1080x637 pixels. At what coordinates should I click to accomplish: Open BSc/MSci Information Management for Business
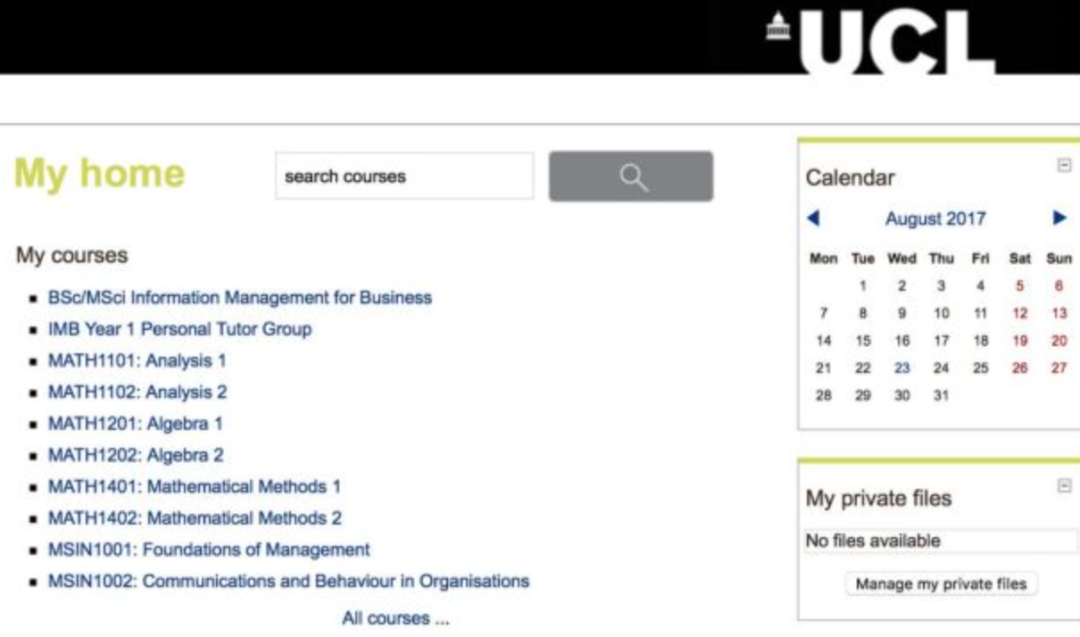pos(240,297)
